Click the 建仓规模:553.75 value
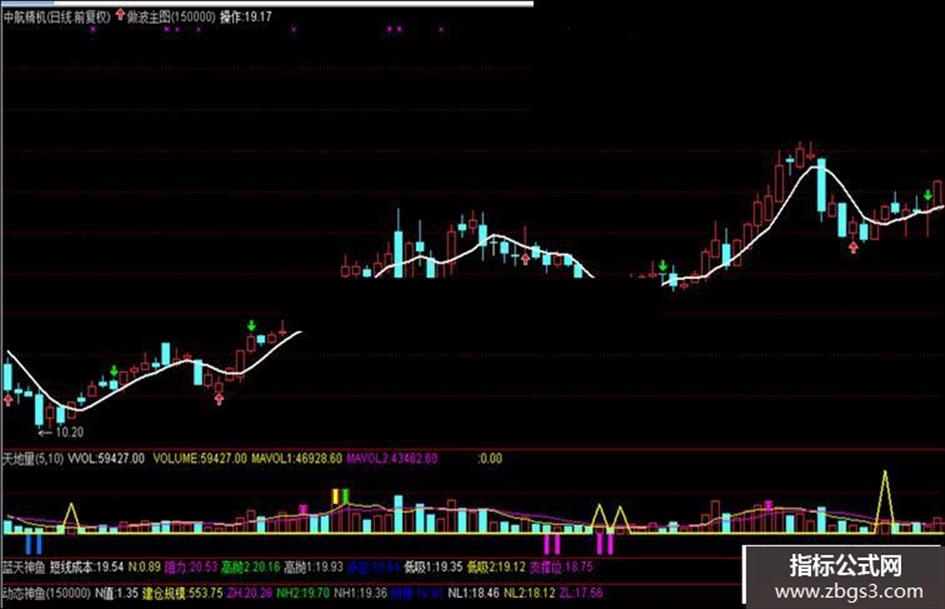 point(183,593)
